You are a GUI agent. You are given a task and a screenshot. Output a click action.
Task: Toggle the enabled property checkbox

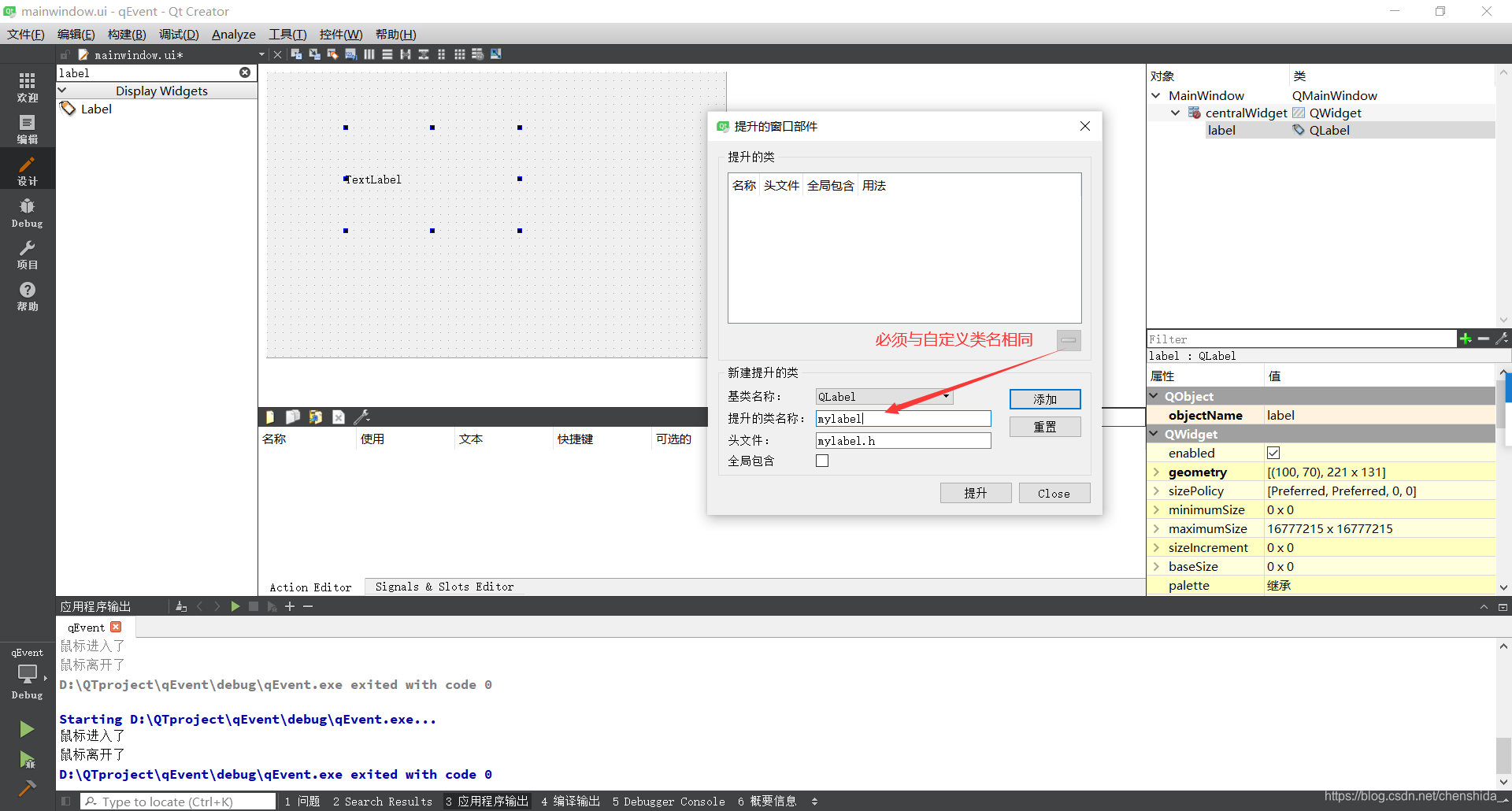1273,453
